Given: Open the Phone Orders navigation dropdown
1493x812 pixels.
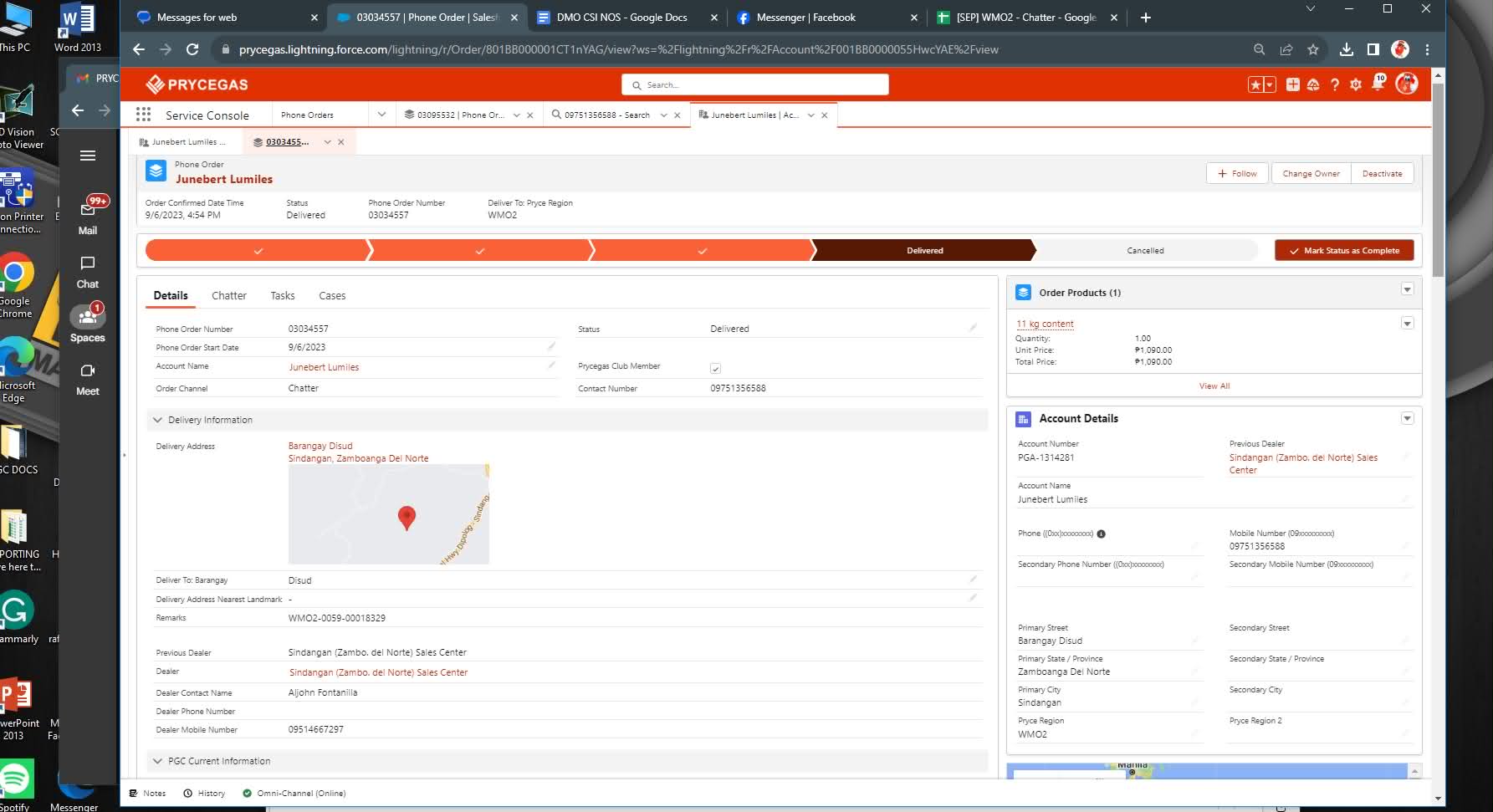Looking at the screenshot, I should 381,115.
